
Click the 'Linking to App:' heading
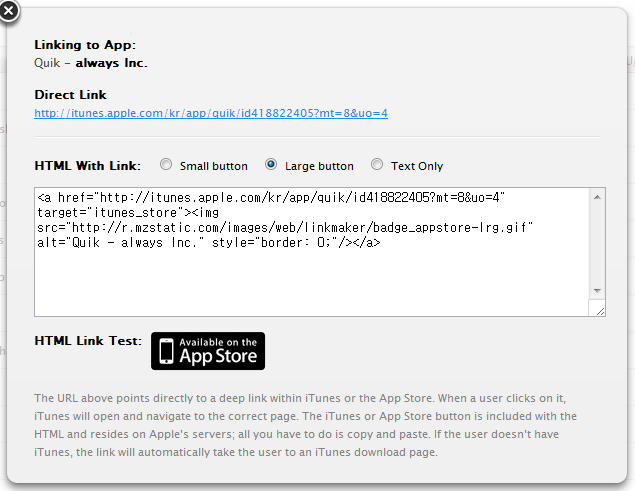pyautogui.click(x=85, y=45)
